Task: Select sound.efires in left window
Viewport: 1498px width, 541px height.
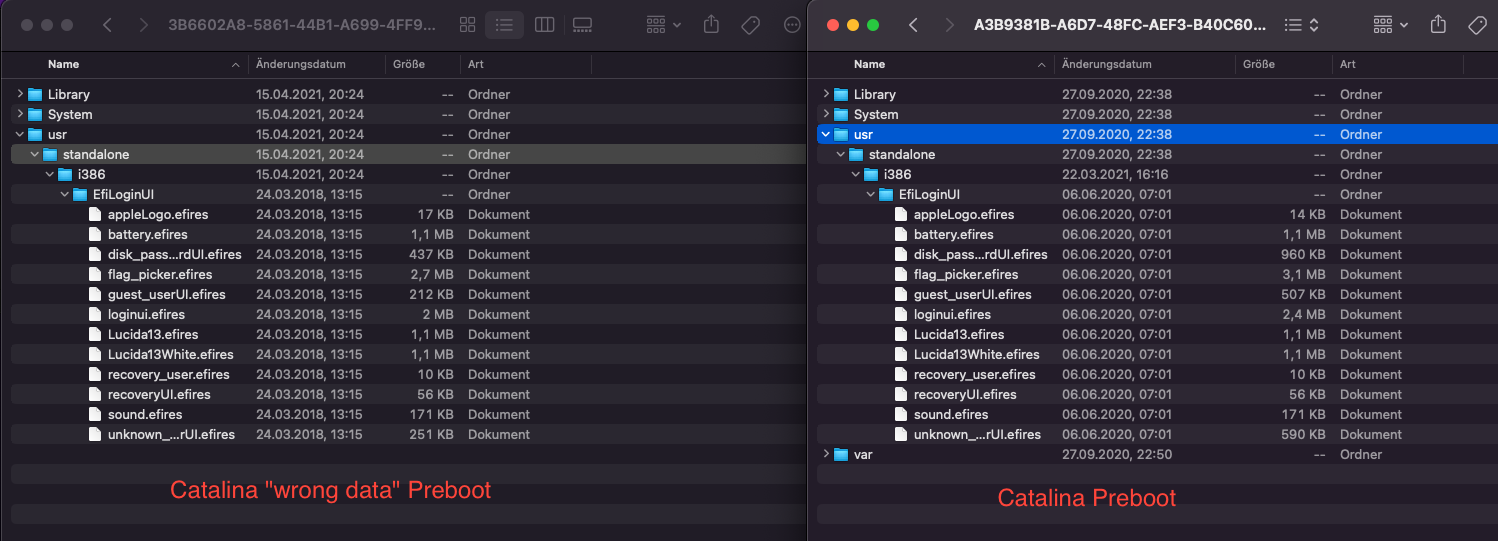Action: (145, 414)
